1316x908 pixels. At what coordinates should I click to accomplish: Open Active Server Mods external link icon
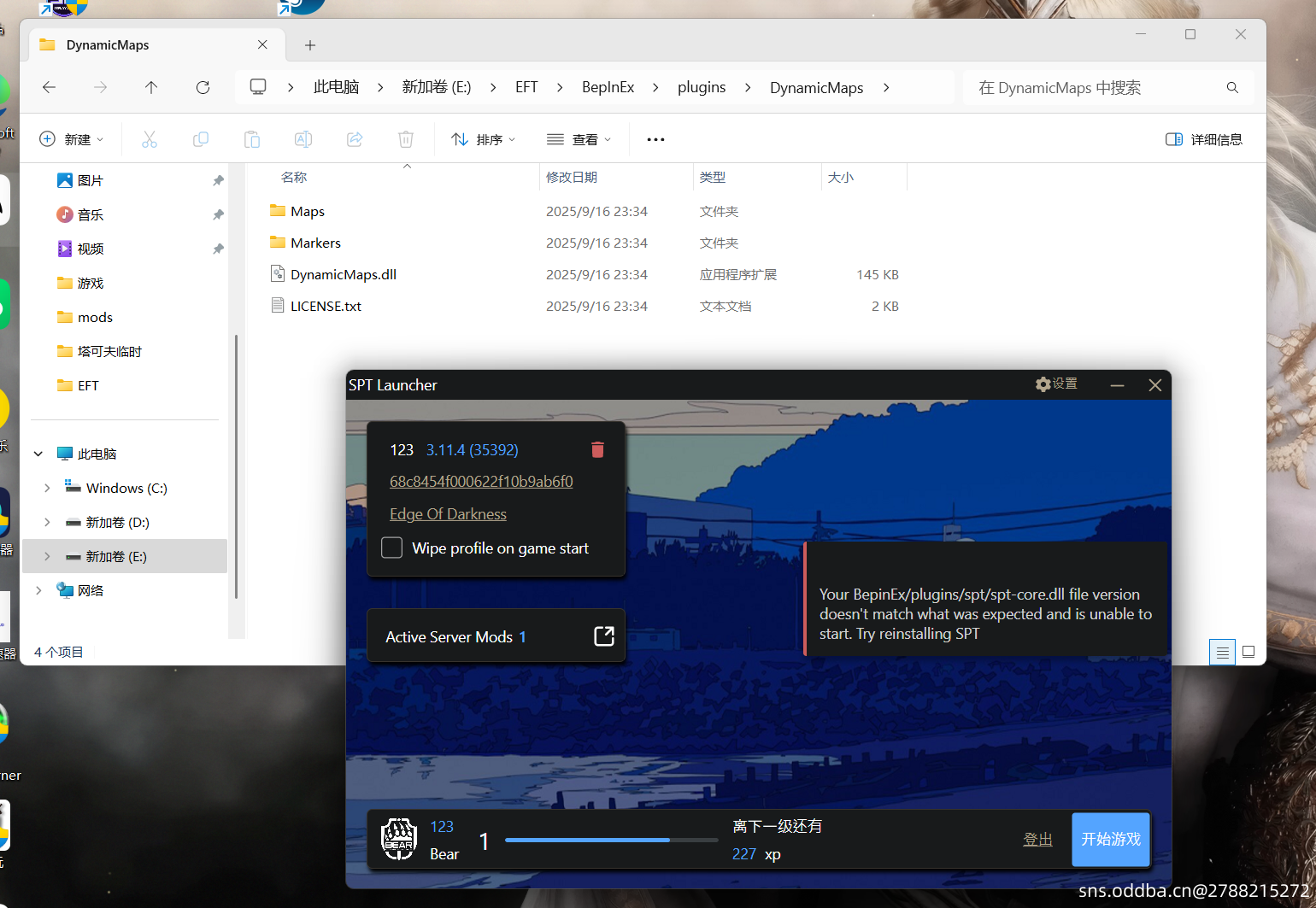tap(604, 636)
